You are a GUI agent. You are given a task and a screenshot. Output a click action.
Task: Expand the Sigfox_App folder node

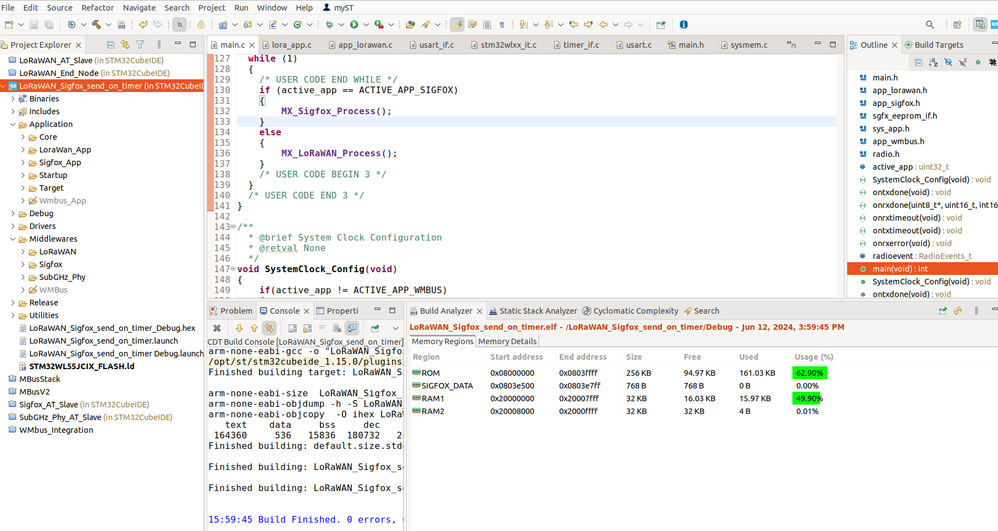coord(23,162)
